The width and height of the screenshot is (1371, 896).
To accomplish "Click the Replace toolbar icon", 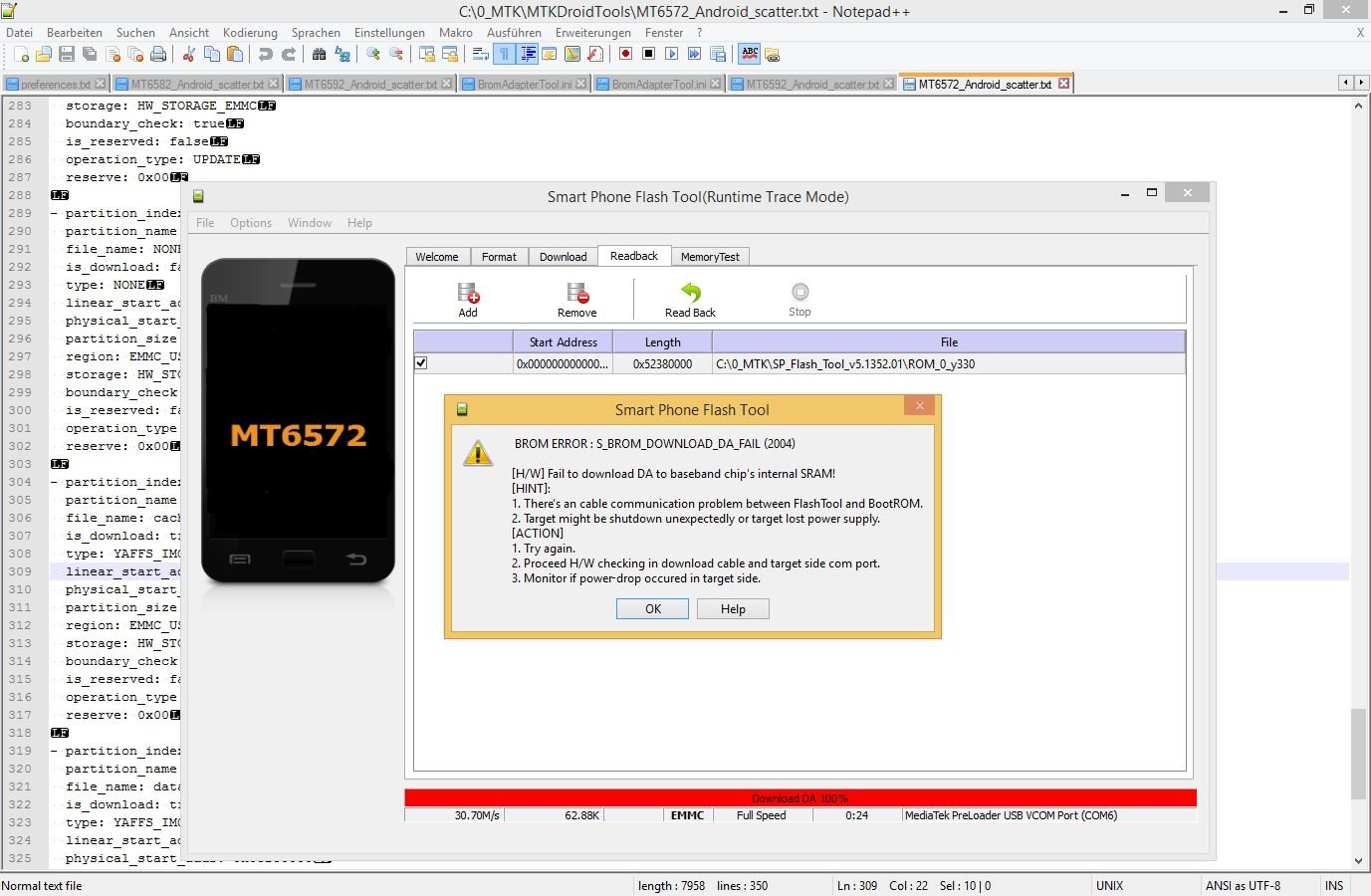I will [342, 54].
